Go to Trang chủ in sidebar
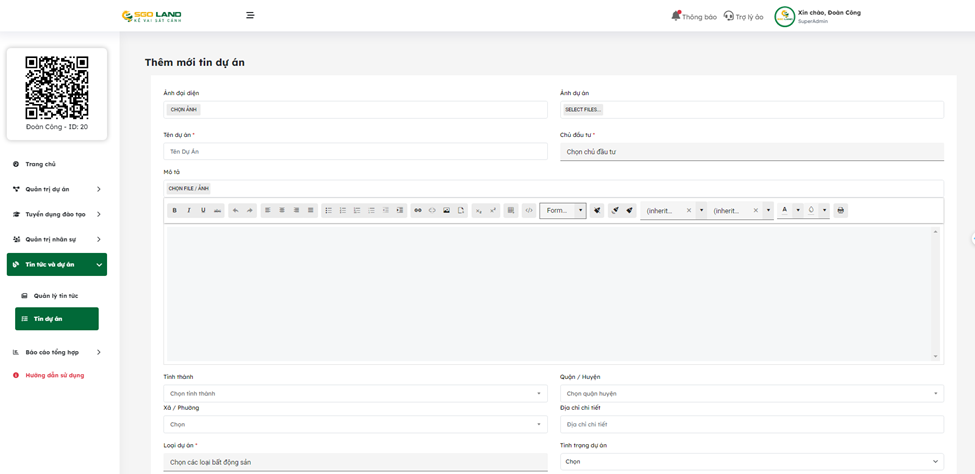This screenshot has width=975, height=474. click(41, 164)
